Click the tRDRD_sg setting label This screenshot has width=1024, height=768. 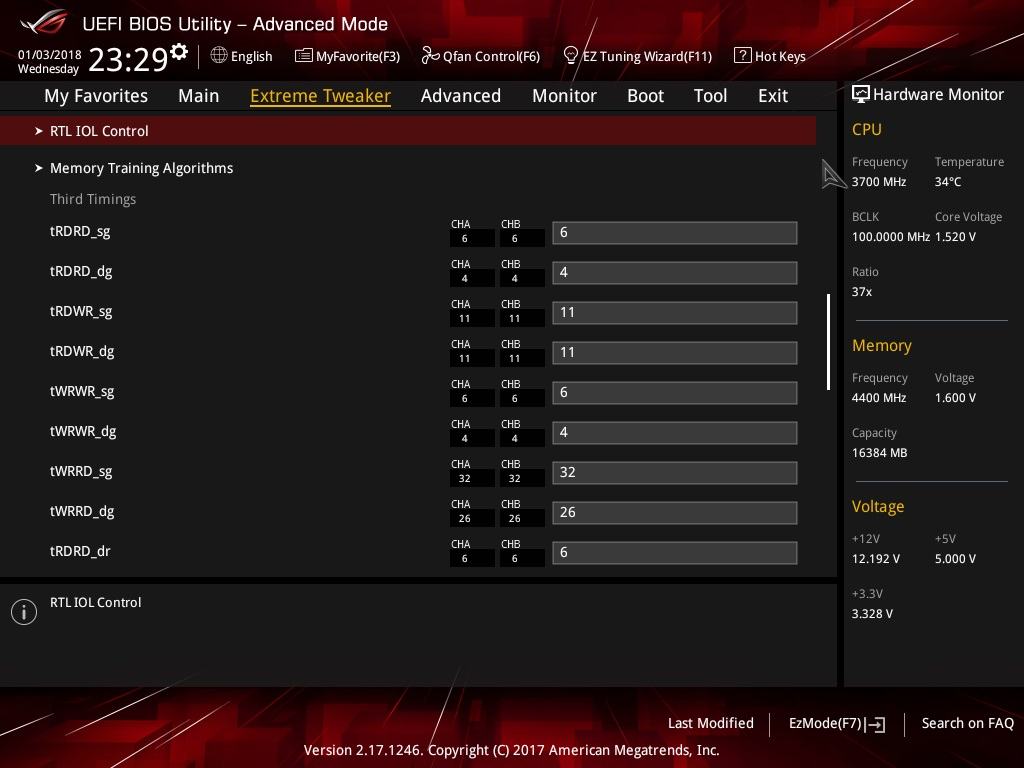click(80, 231)
